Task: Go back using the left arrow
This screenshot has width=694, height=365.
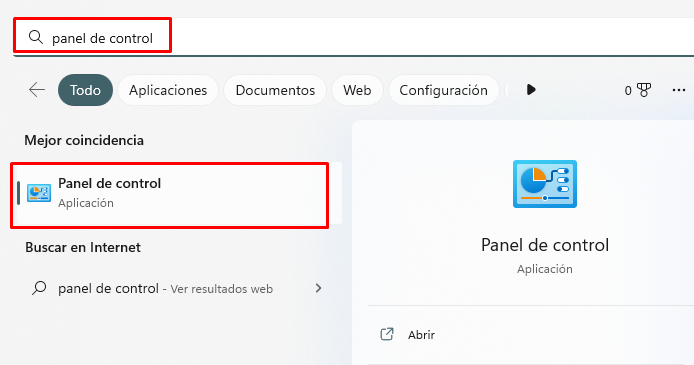Action: (37, 90)
